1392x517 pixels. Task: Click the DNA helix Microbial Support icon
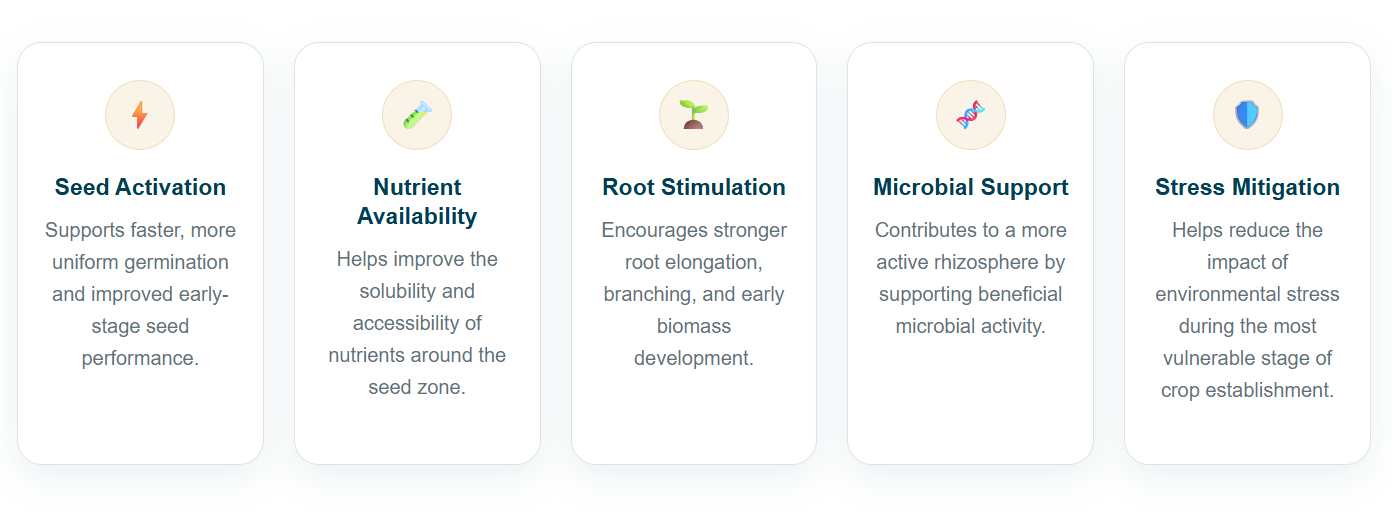pos(970,115)
